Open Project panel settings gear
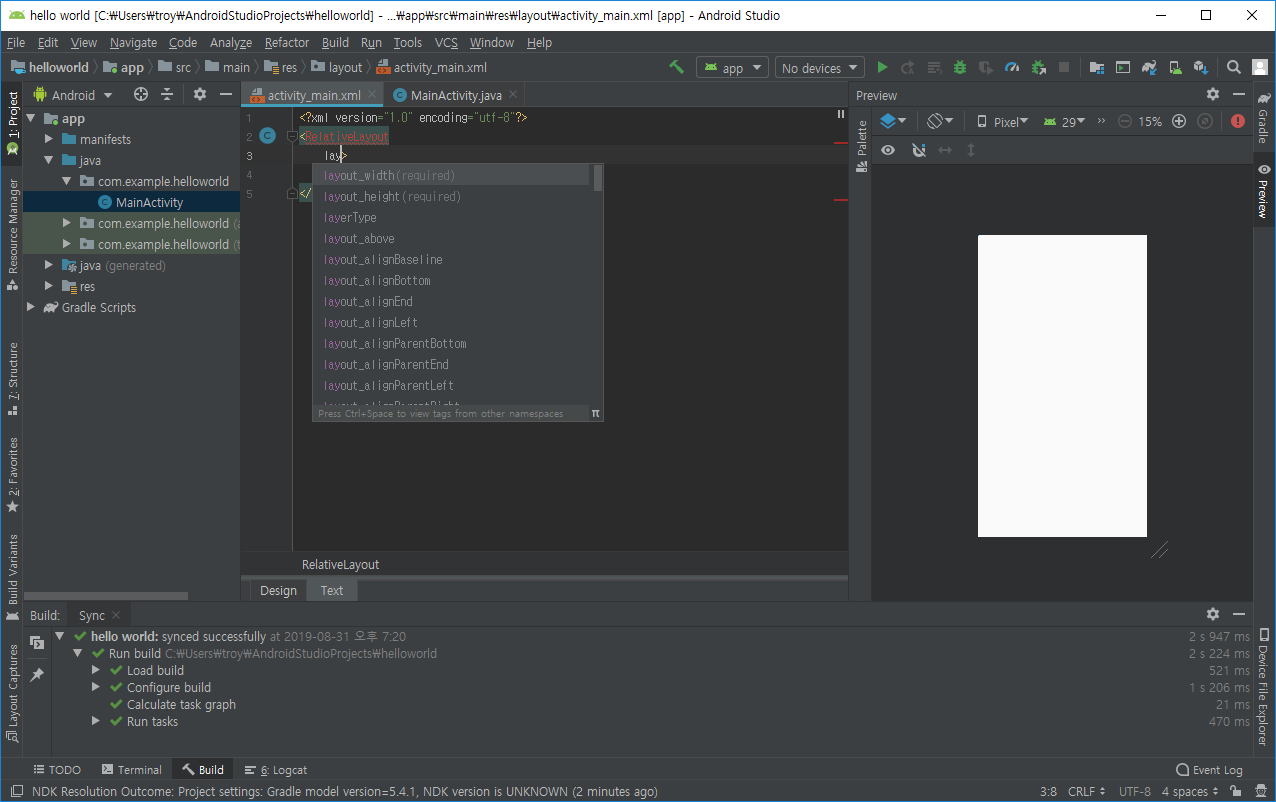This screenshot has height=802, width=1276. tap(200, 94)
